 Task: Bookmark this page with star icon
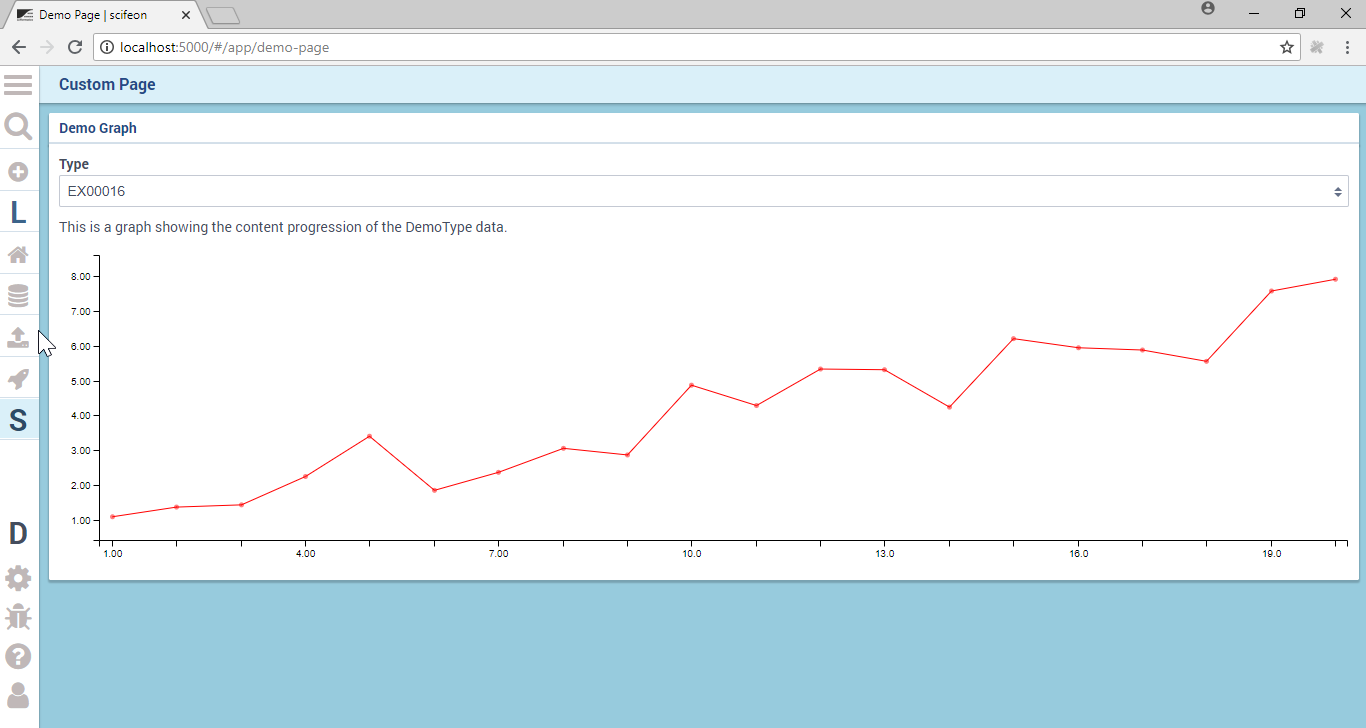click(x=1287, y=47)
